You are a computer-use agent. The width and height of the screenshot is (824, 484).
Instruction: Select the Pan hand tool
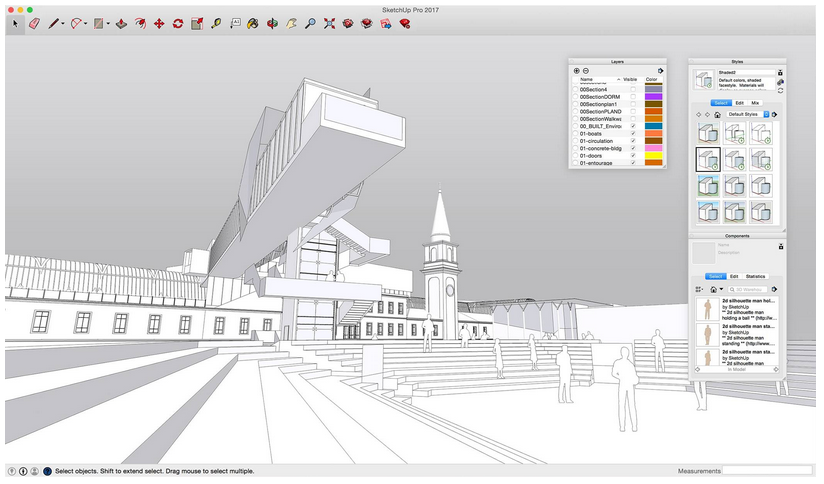(x=291, y=24)
